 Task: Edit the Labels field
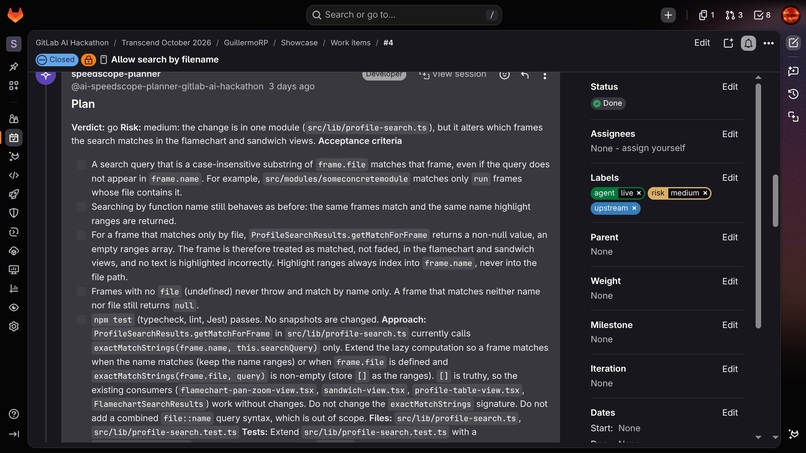(x=730, y=178)
